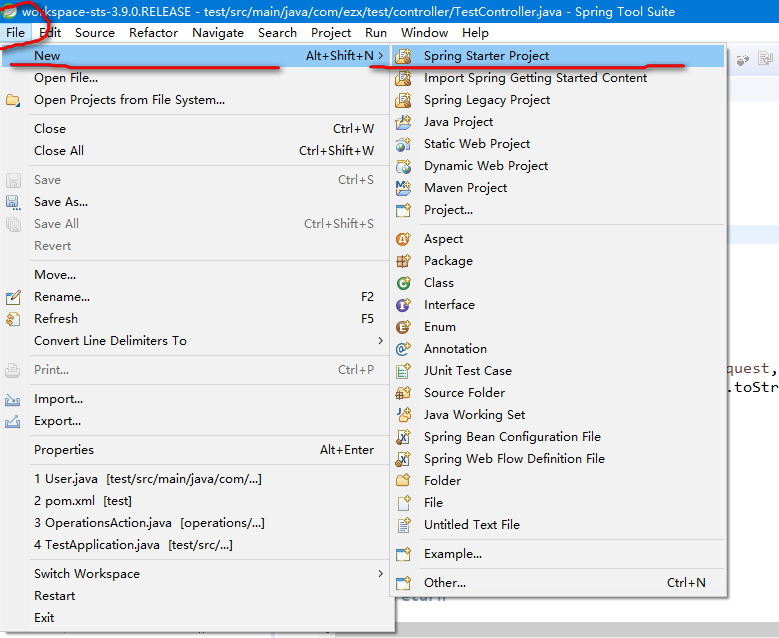Click the Enum icon
The height and width of the screenshot is (638, 779).
403,327
